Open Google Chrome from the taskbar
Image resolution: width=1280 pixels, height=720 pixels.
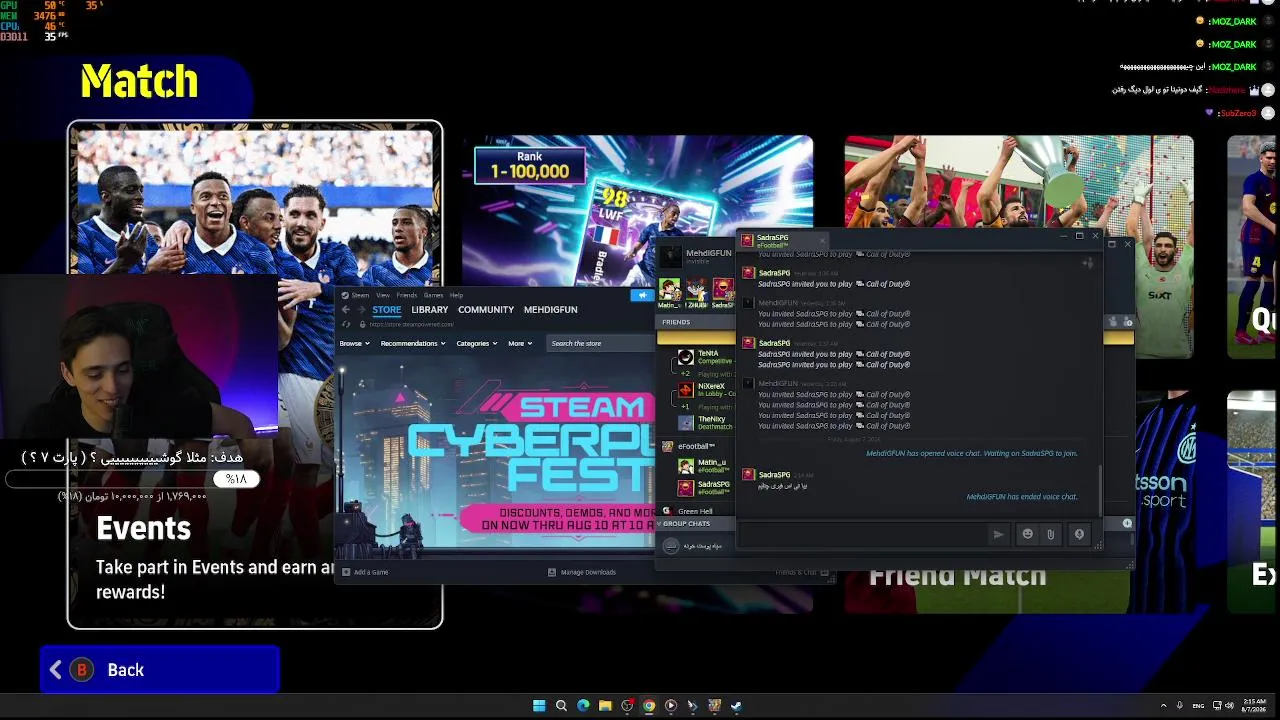coord(649,706)
